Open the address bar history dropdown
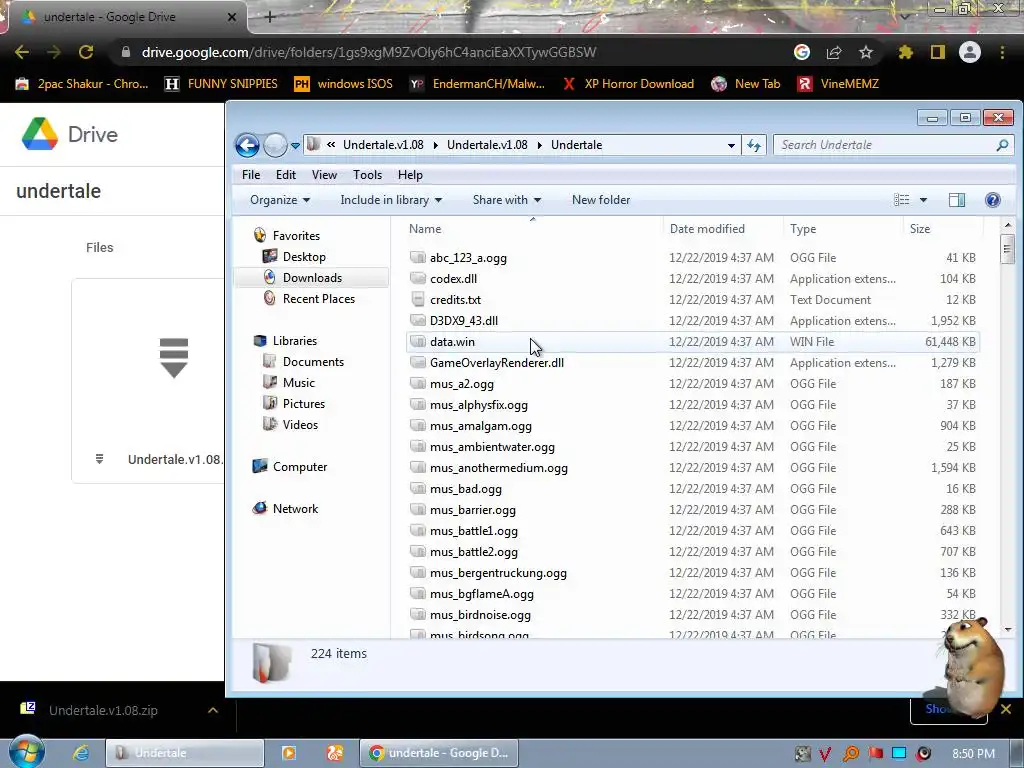The width and height of the screenshot is (1024, 768). coord(731,146)
